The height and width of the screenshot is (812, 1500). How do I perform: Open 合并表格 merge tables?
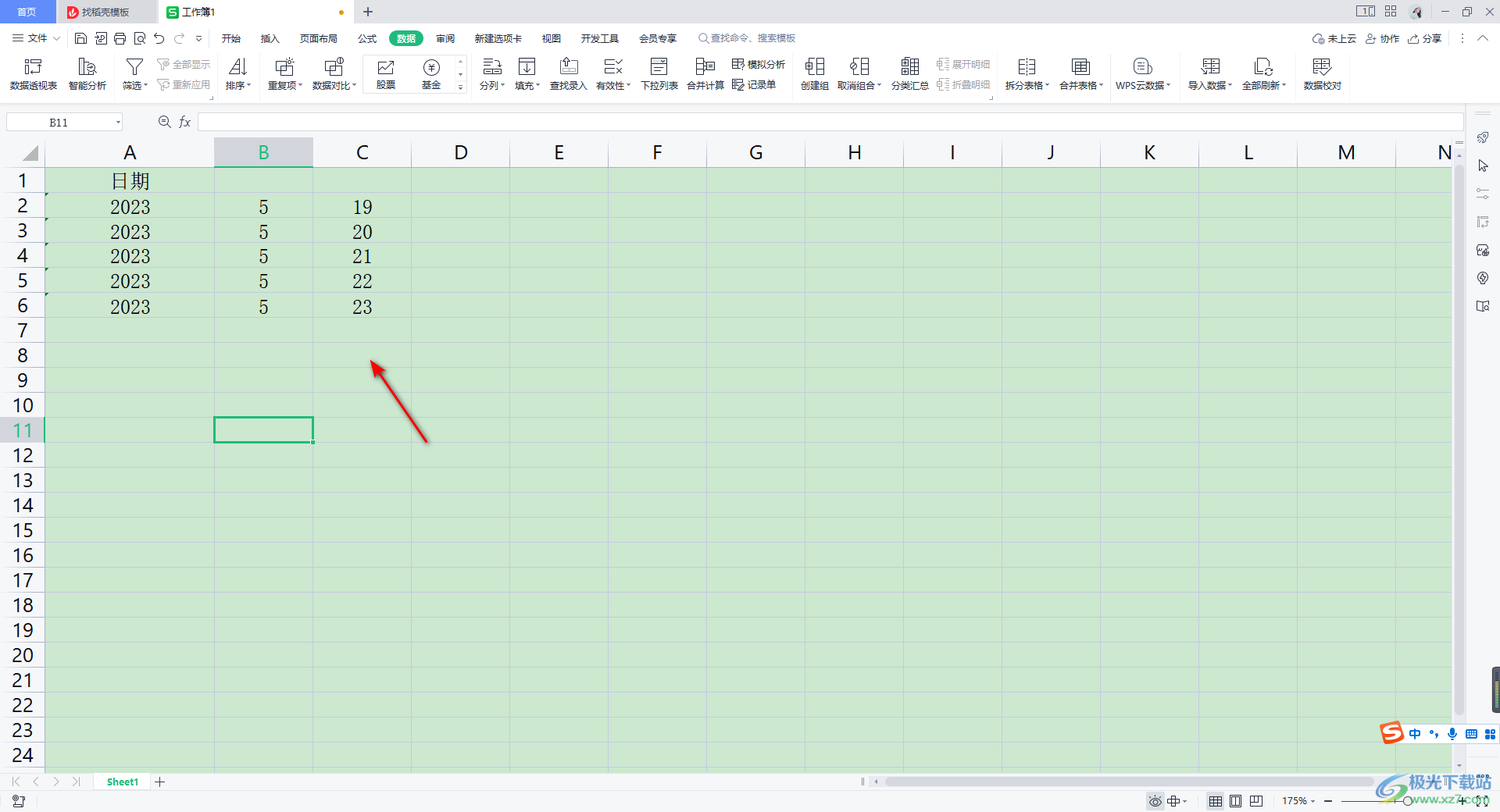(x=1081, y=74)
